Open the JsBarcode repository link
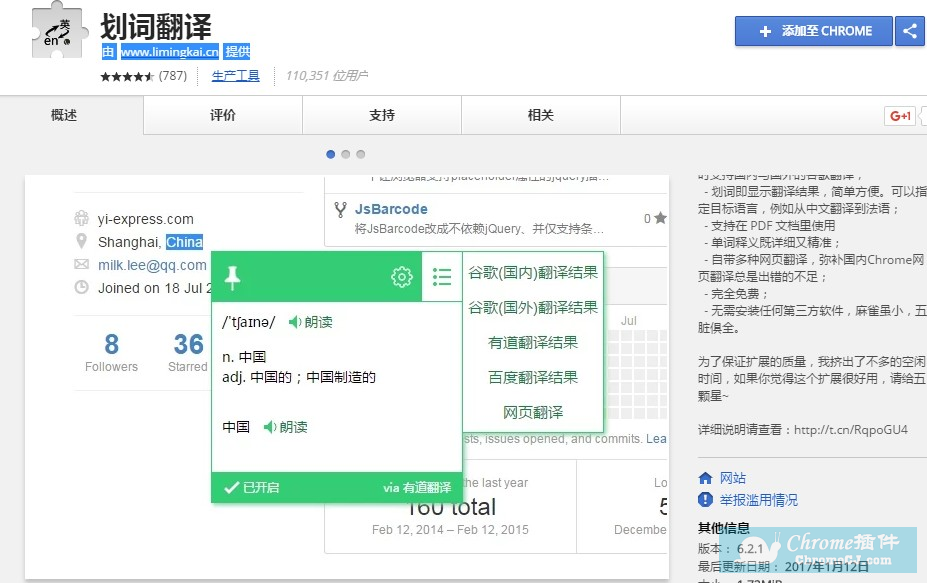This screenshot has width=927, height=583. (391, 209)
